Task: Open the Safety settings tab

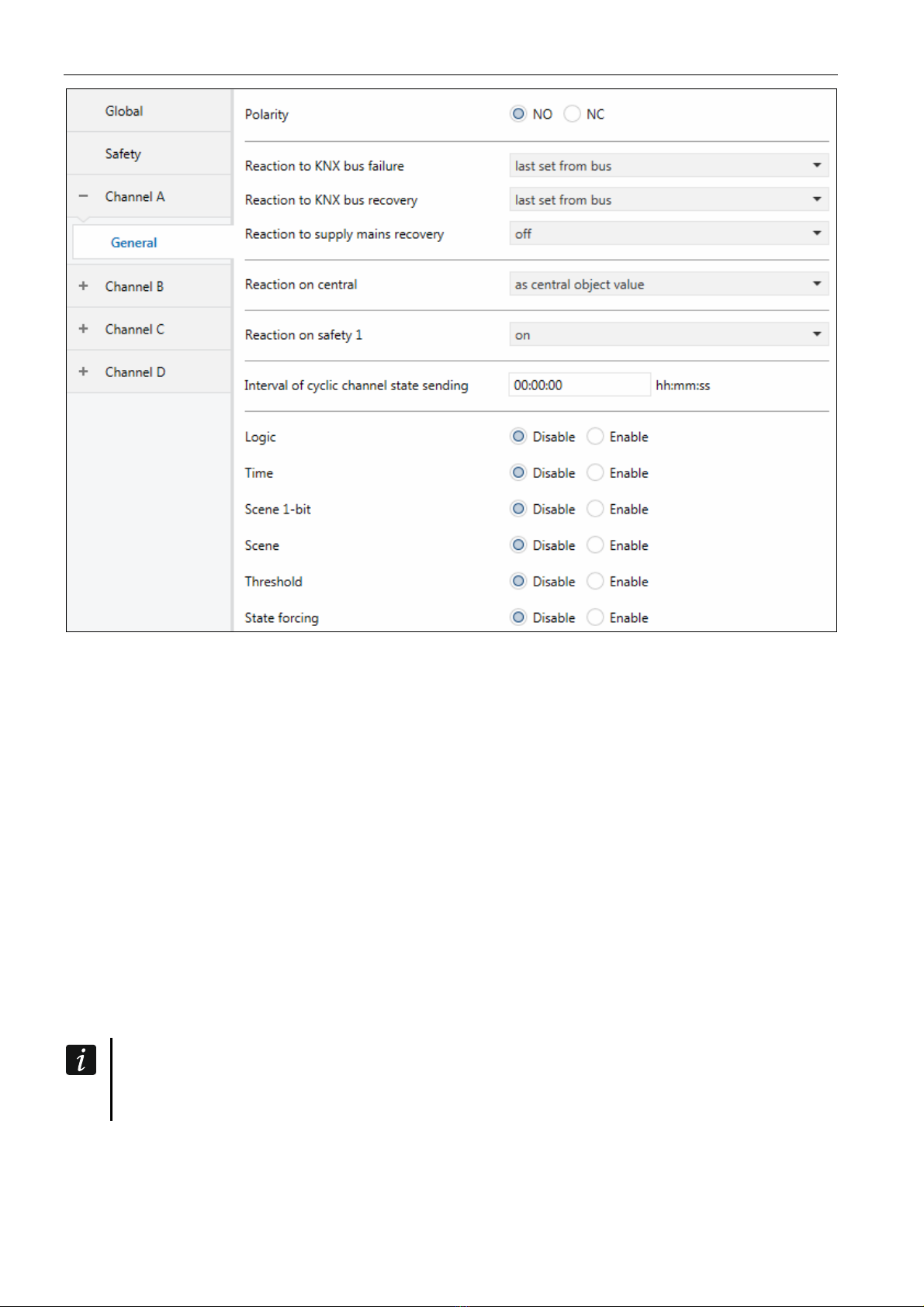Action: click(149, 154)
